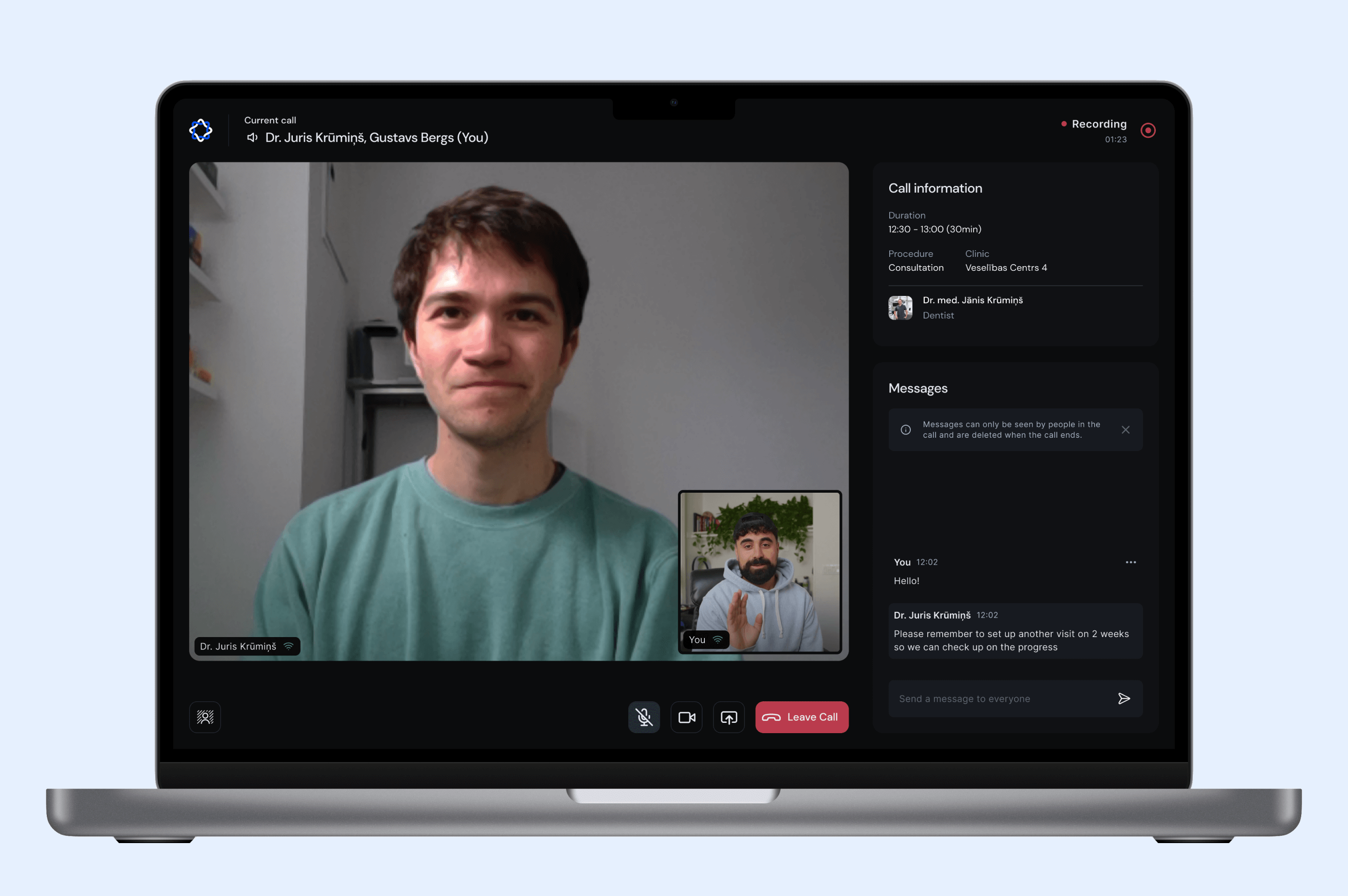This screenshot has height=896, width=1348.
Task: Click the Hello! message text
Action: pos(906,581)
